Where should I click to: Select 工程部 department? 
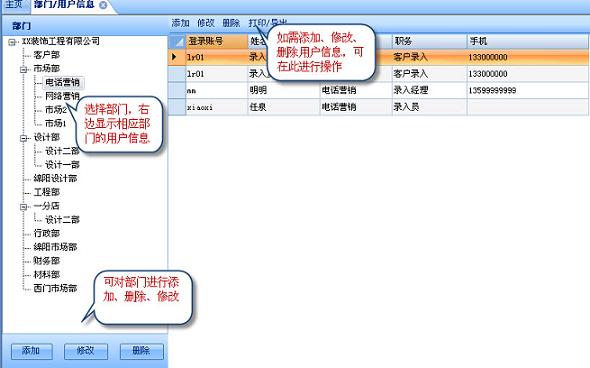click(x=47, y=192)
